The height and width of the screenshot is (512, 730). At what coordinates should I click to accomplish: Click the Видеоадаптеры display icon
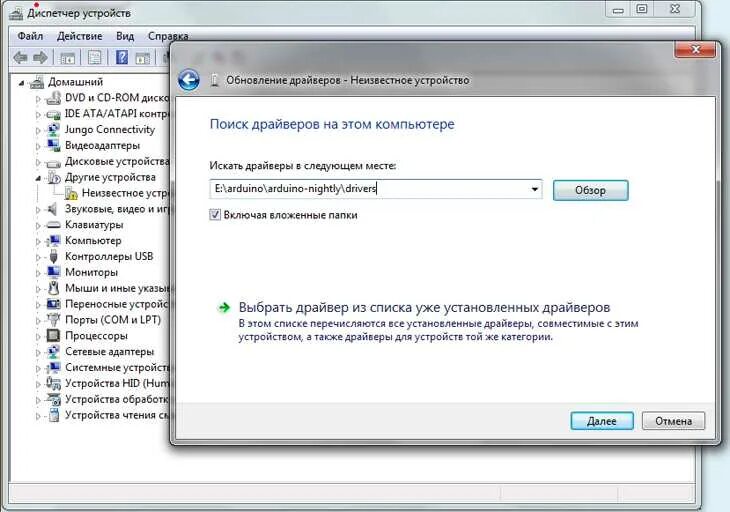click(x=54, y=145)
